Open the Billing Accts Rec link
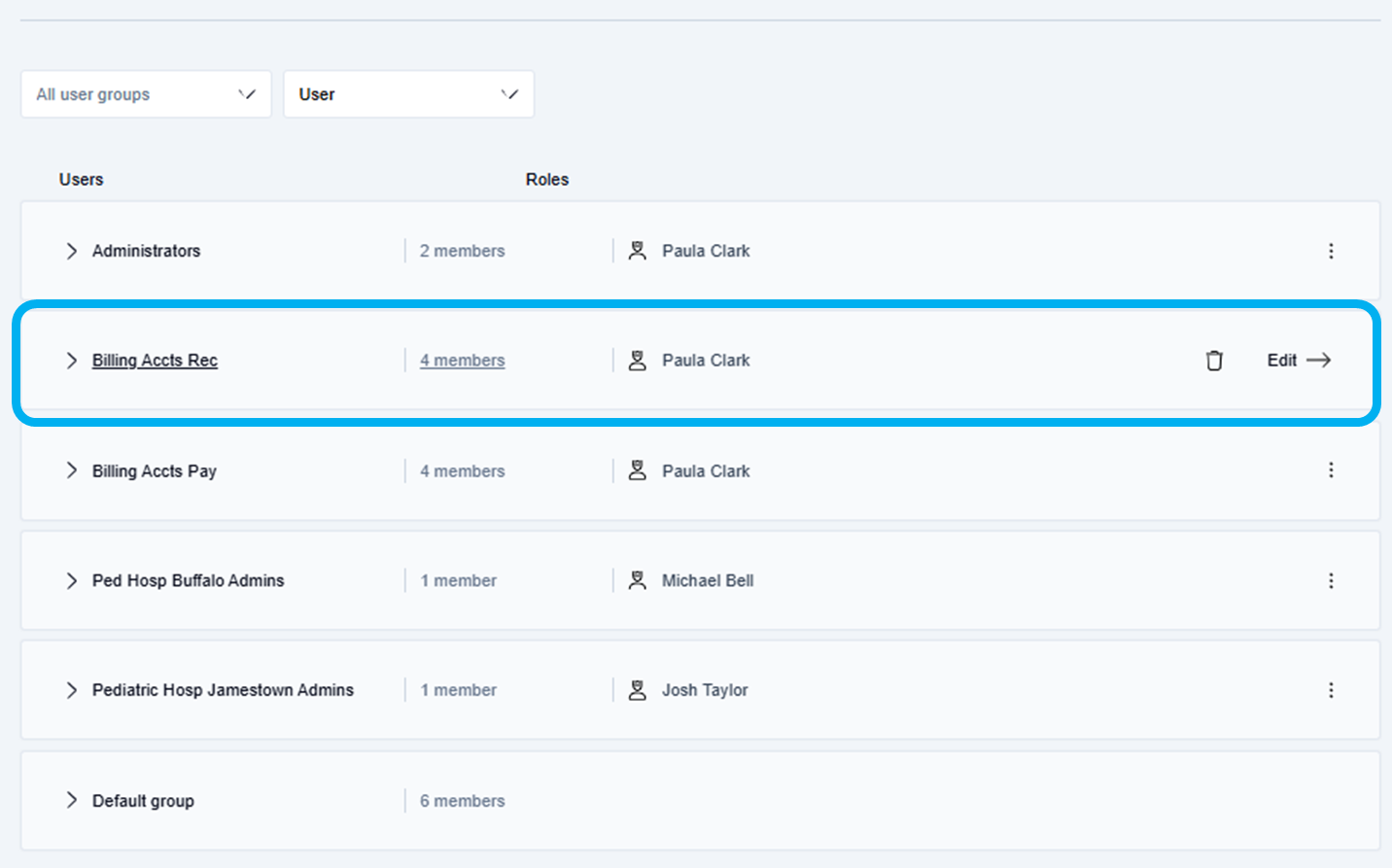Screen dimensions: 1392x868 tap(155, 361)
